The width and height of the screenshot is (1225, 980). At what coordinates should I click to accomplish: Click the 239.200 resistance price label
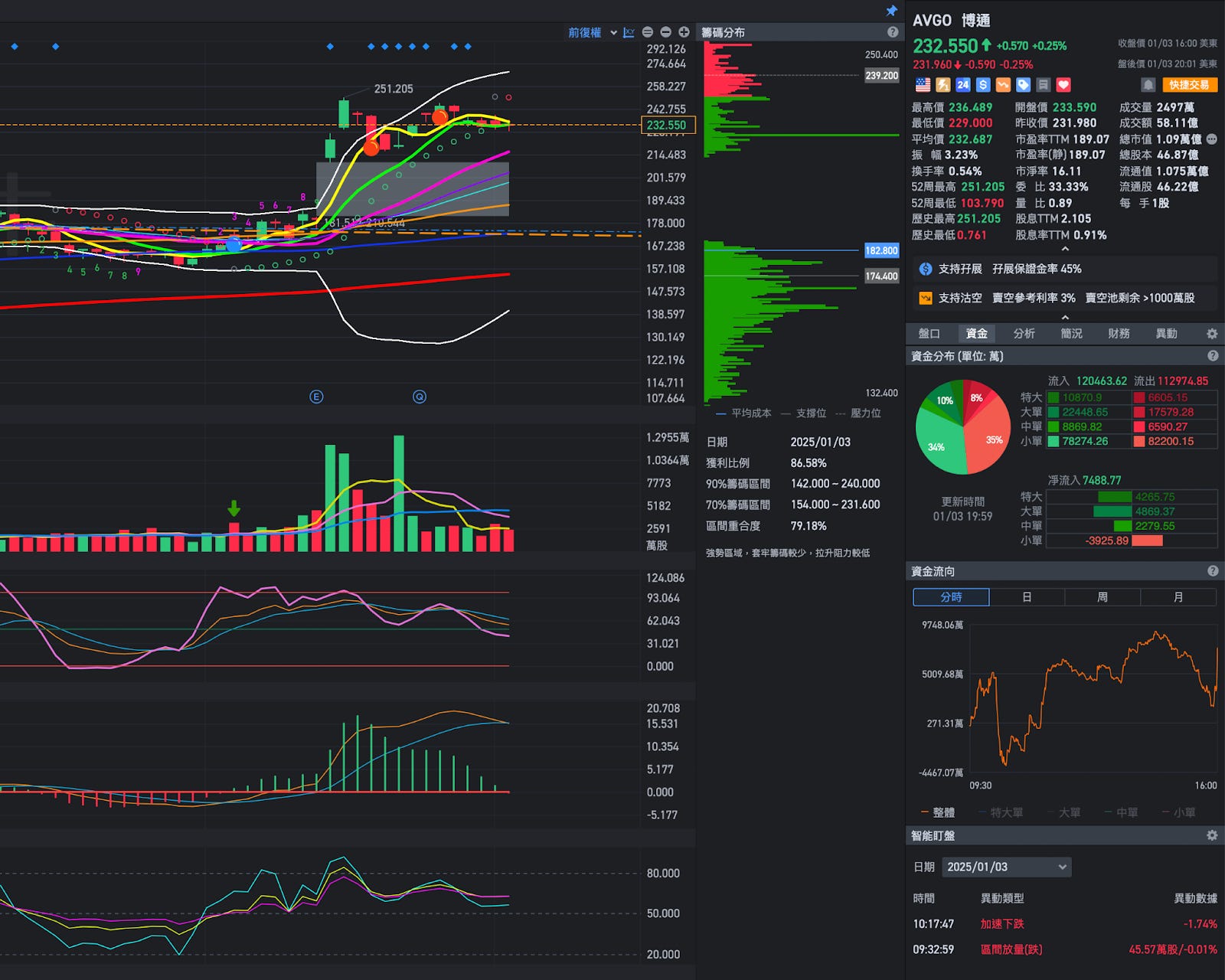tap(881, 75)
